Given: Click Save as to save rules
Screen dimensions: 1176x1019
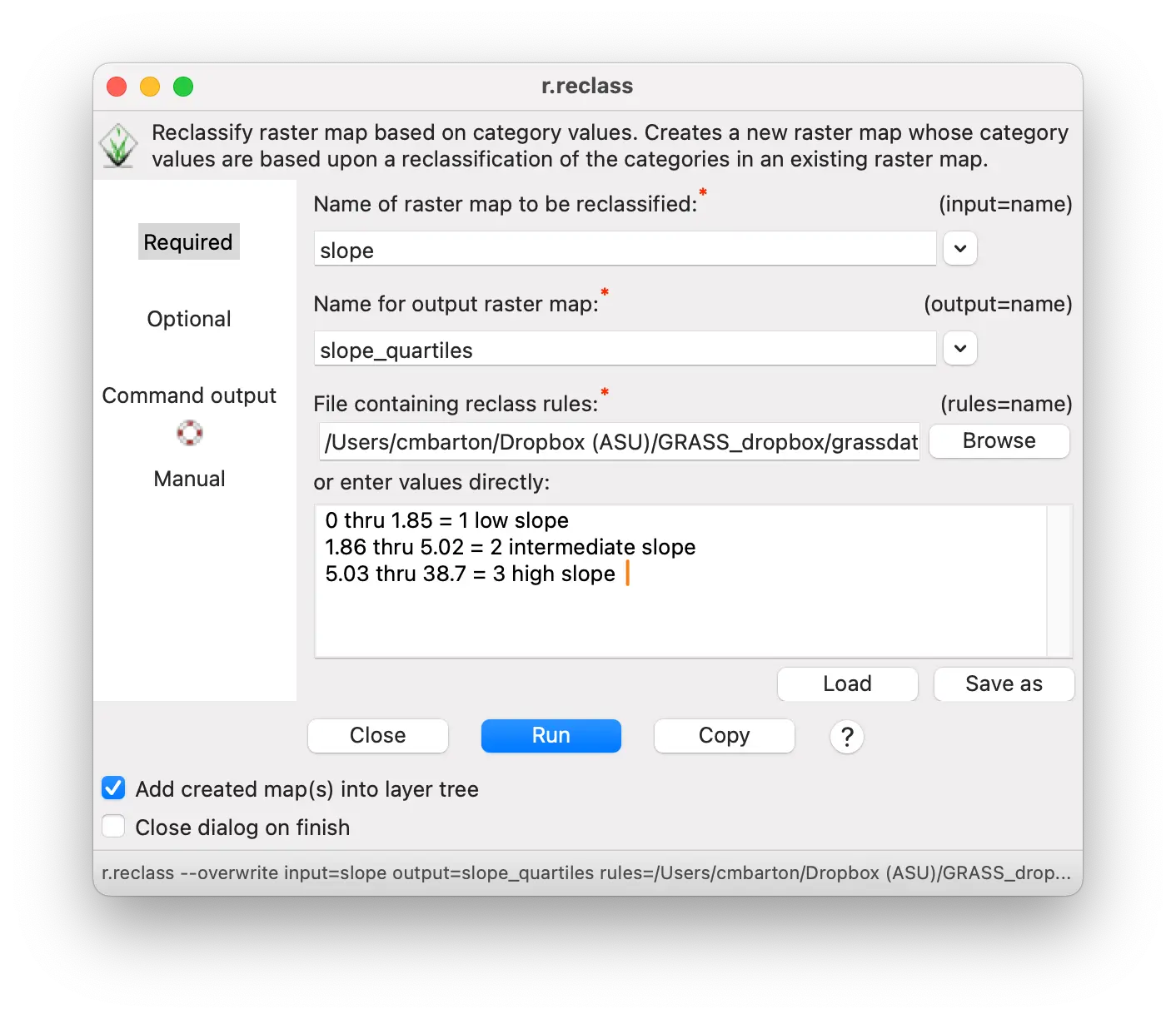Looking at the screenshot, I should point(1004,684).
